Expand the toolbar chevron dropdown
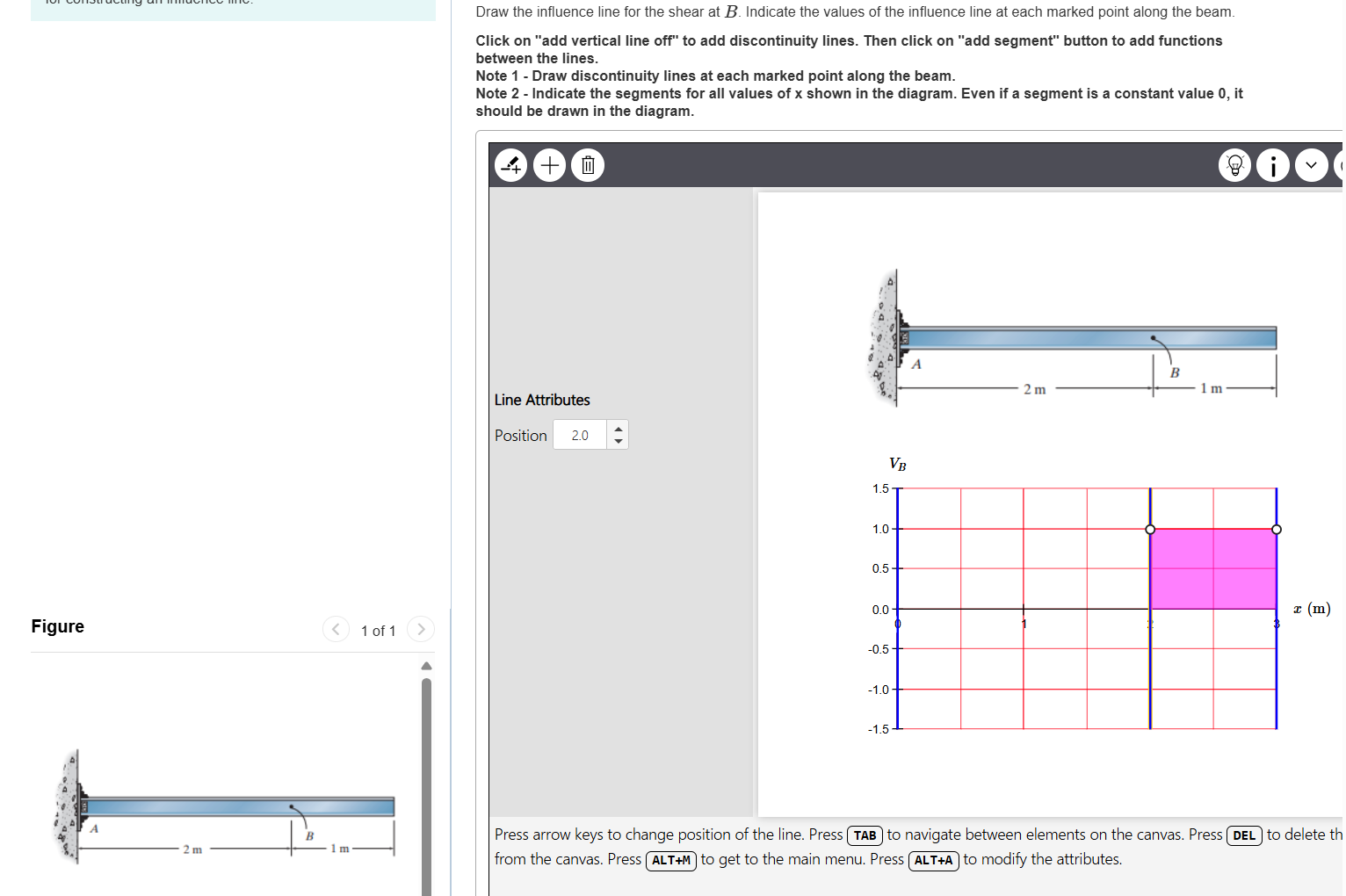Screen dimensions: 1346x896 click(1312, 165)
